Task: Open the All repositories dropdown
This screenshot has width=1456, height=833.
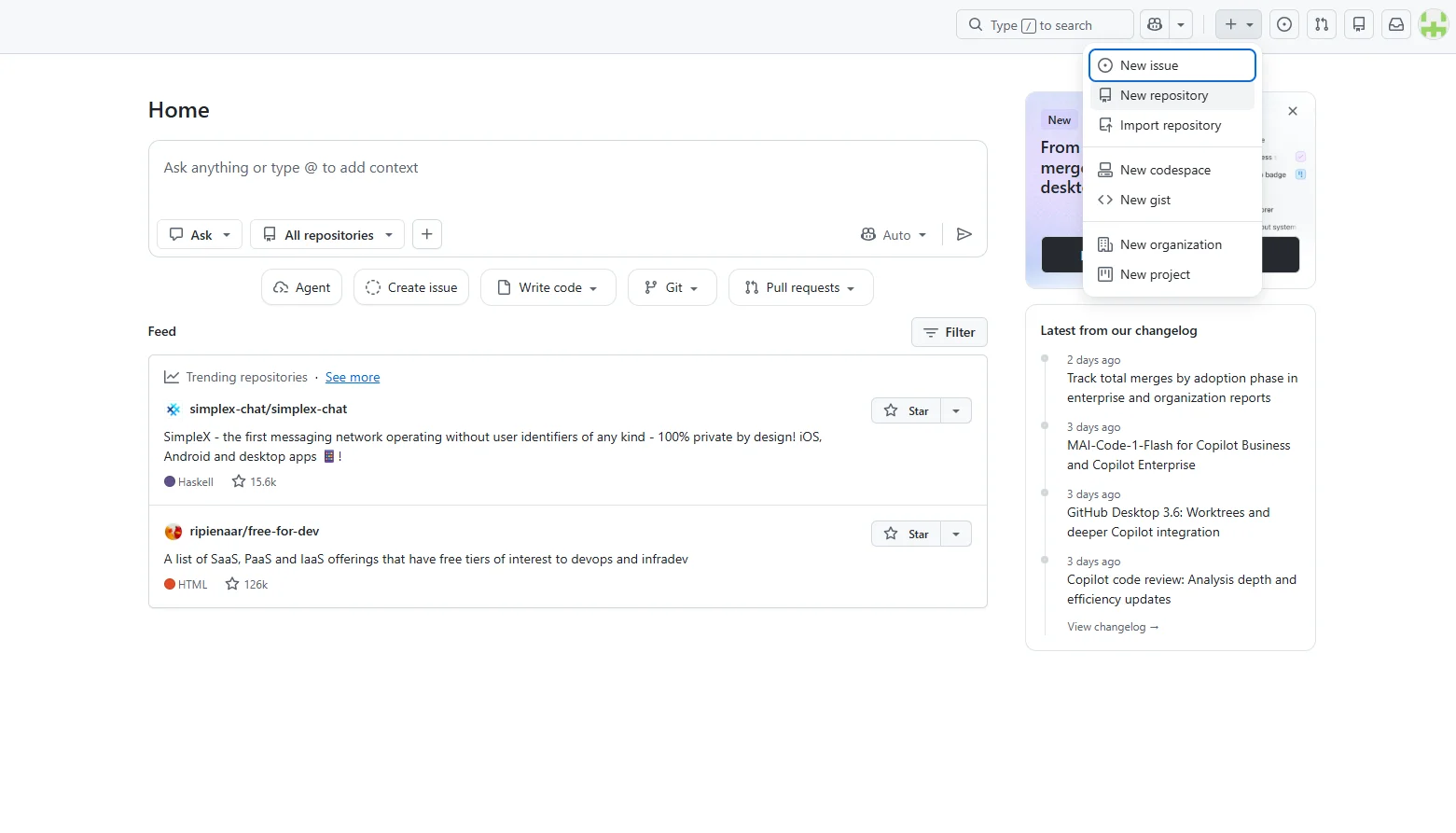Action: [327, 234]
